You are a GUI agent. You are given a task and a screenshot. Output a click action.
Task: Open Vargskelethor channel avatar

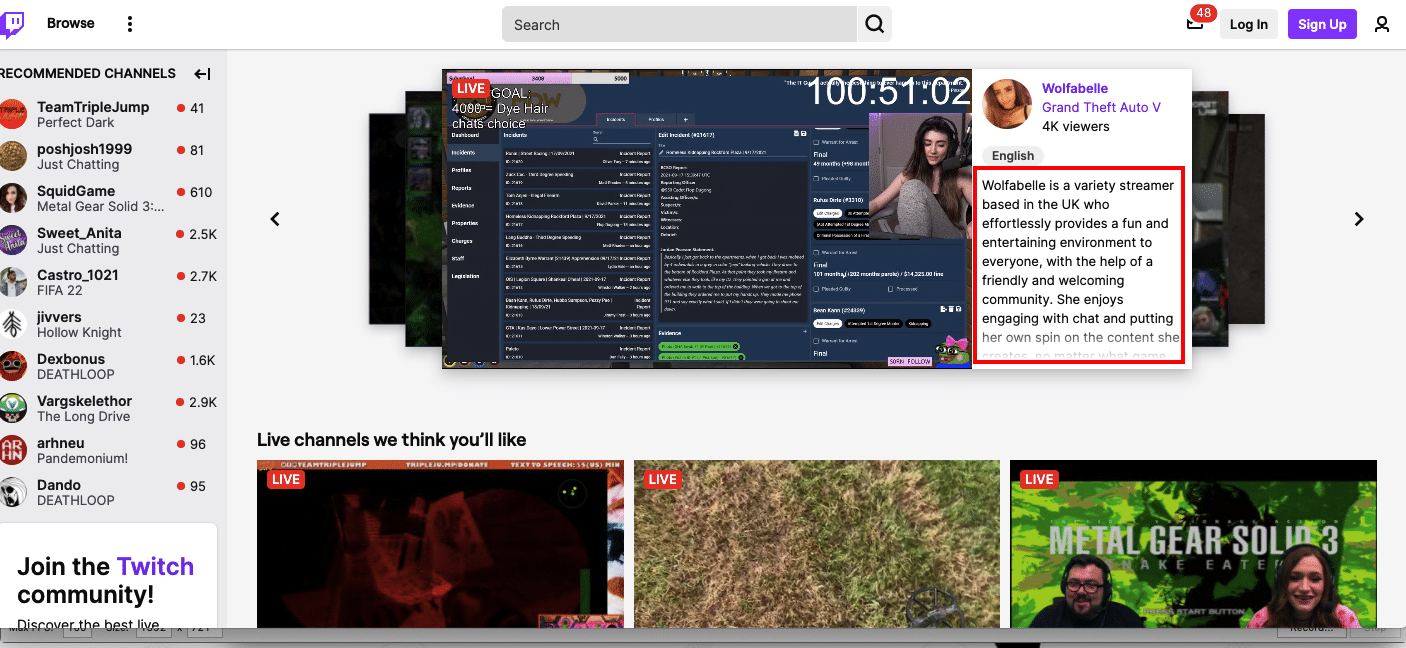tap(13, 408)
